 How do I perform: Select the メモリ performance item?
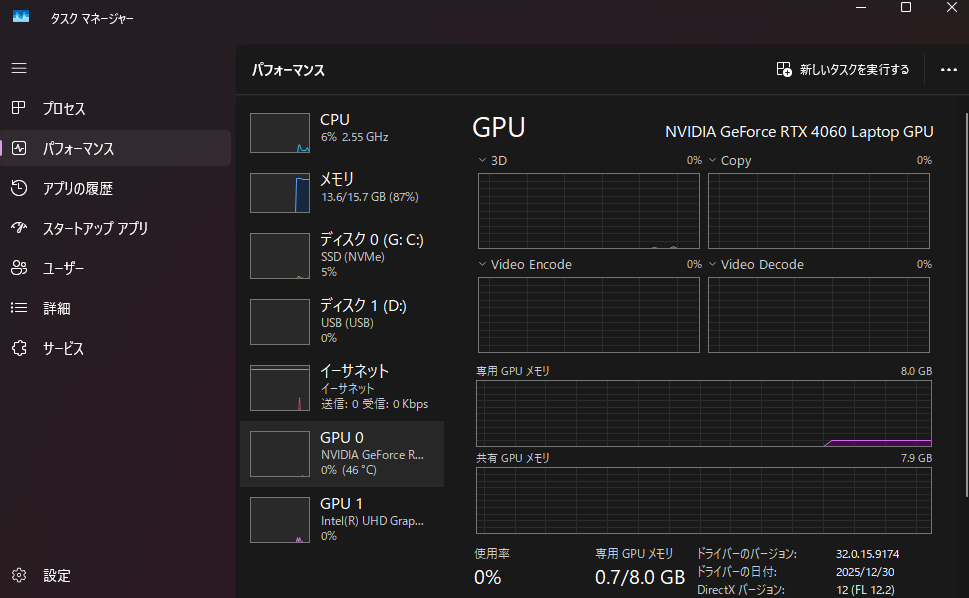tap(342, 193)
